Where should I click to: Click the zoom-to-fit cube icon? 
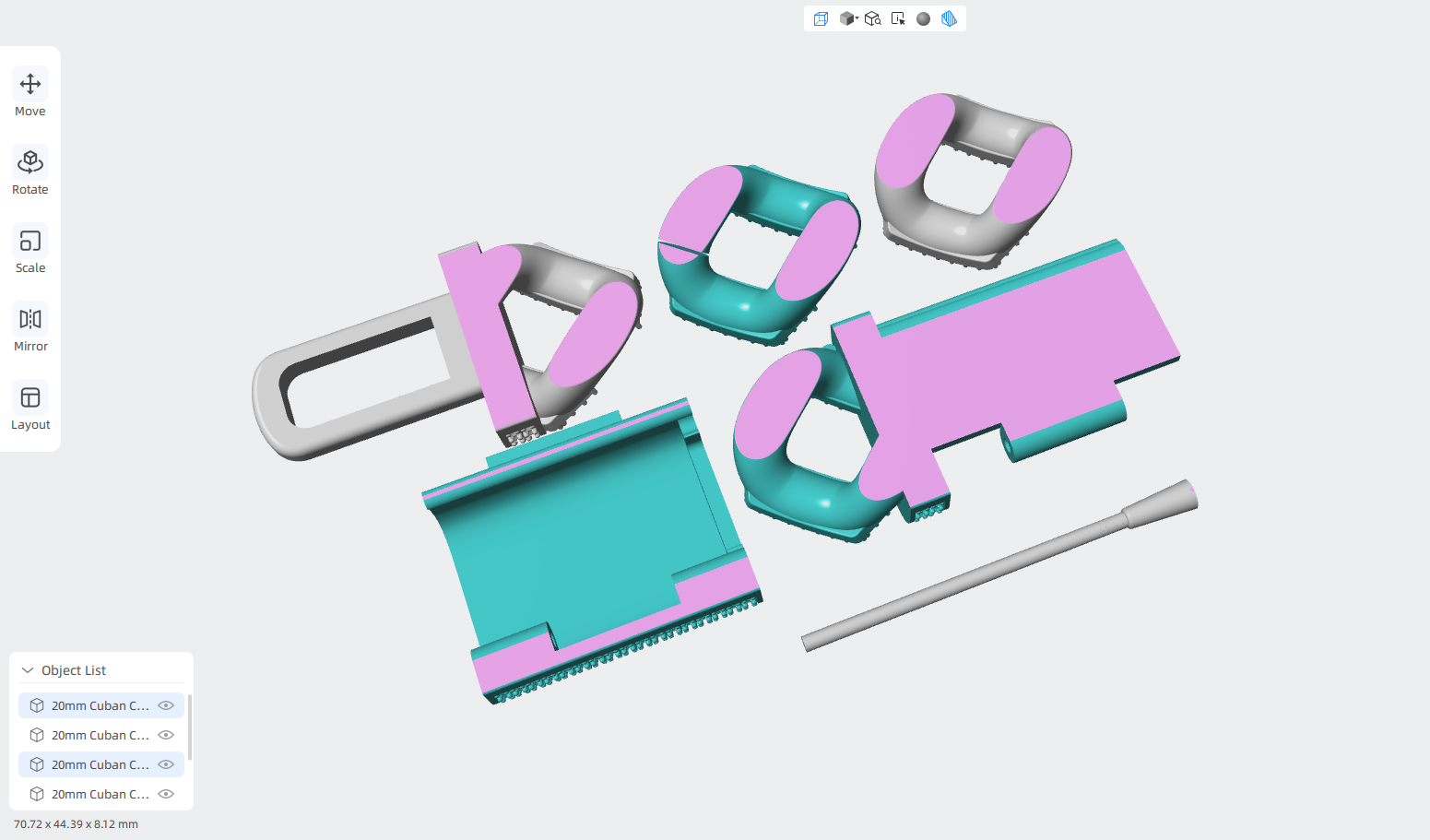872,18
